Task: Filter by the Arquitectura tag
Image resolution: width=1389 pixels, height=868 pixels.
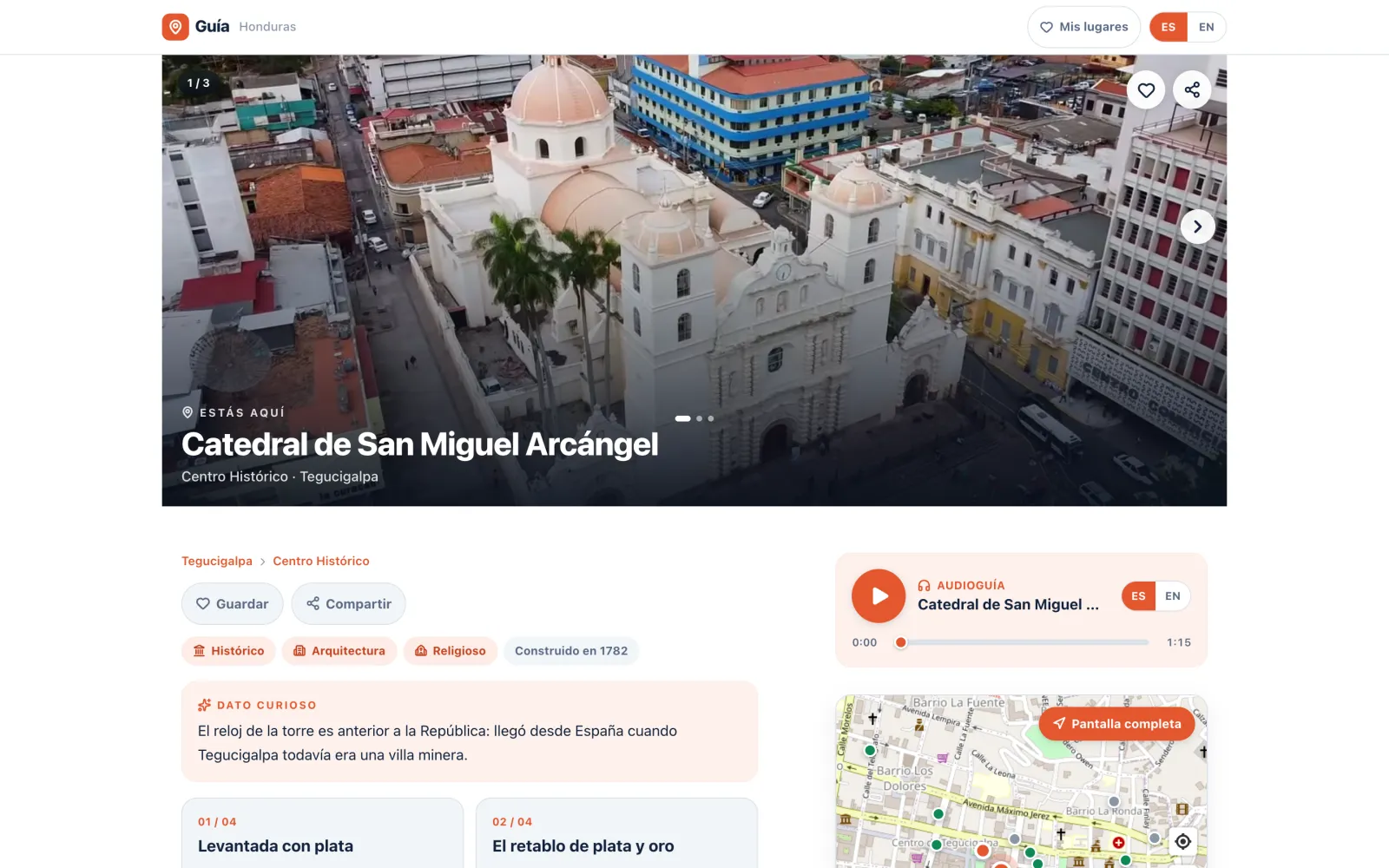Action: [x=339, y=651]
